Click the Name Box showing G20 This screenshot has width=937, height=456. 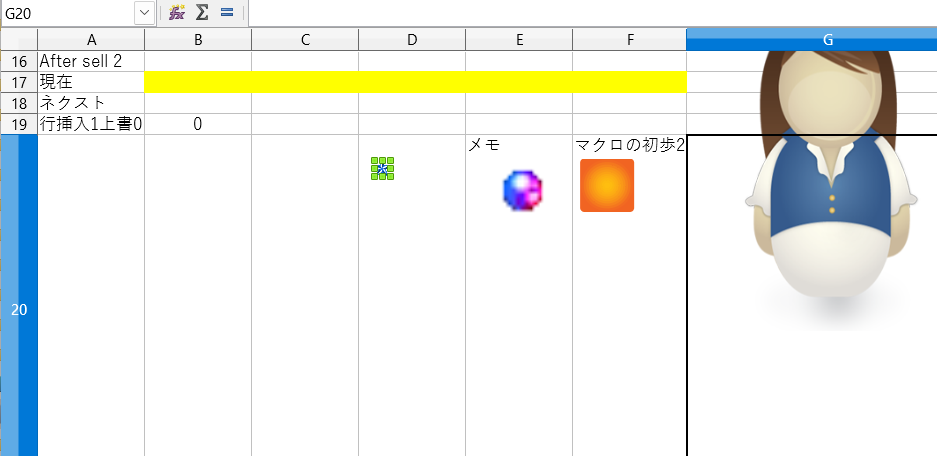pyautogui.click(x=68, y=13)
